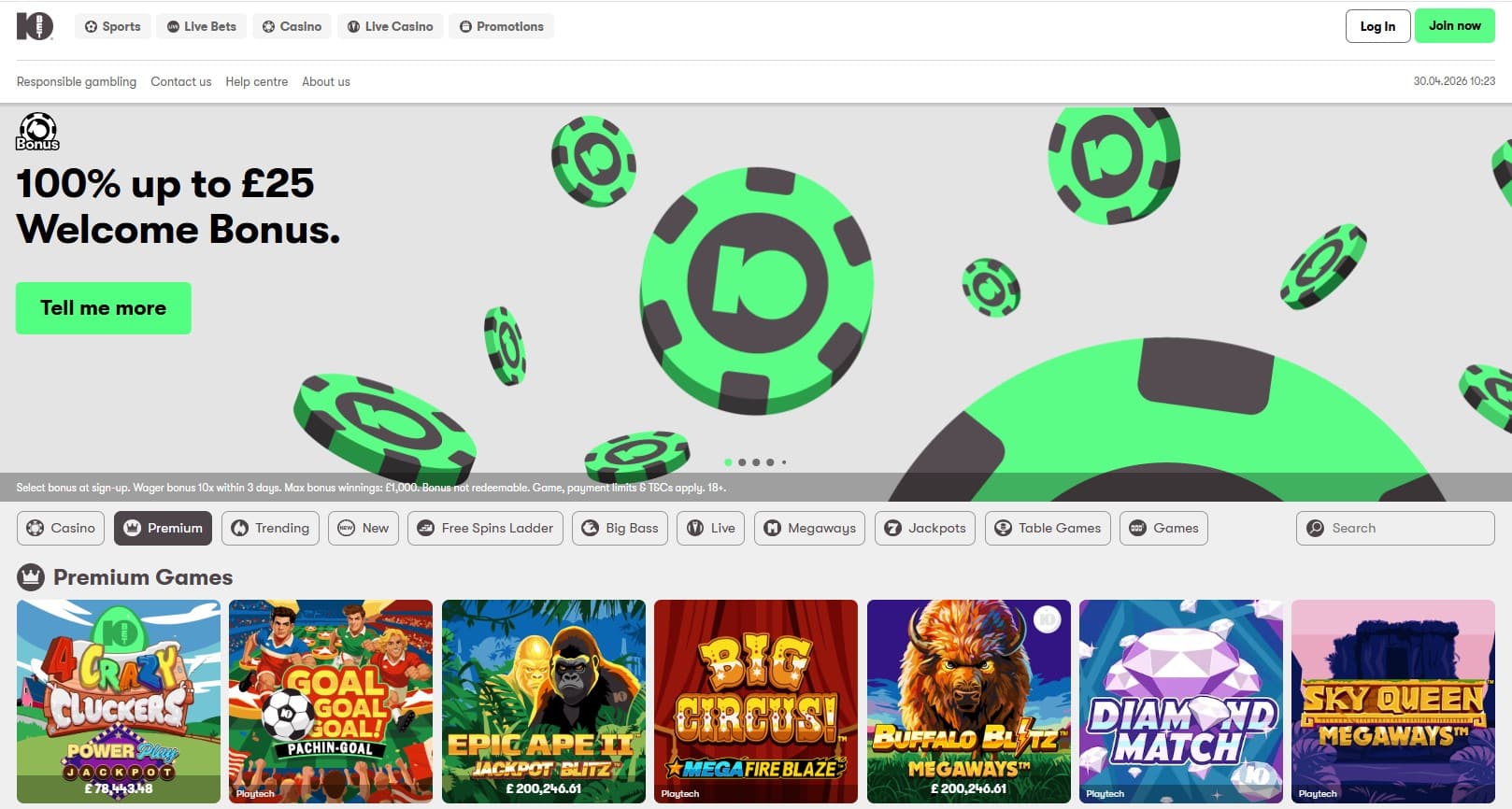
Task: Open the Responsible gambling link
Action: (x=77, y=81)
